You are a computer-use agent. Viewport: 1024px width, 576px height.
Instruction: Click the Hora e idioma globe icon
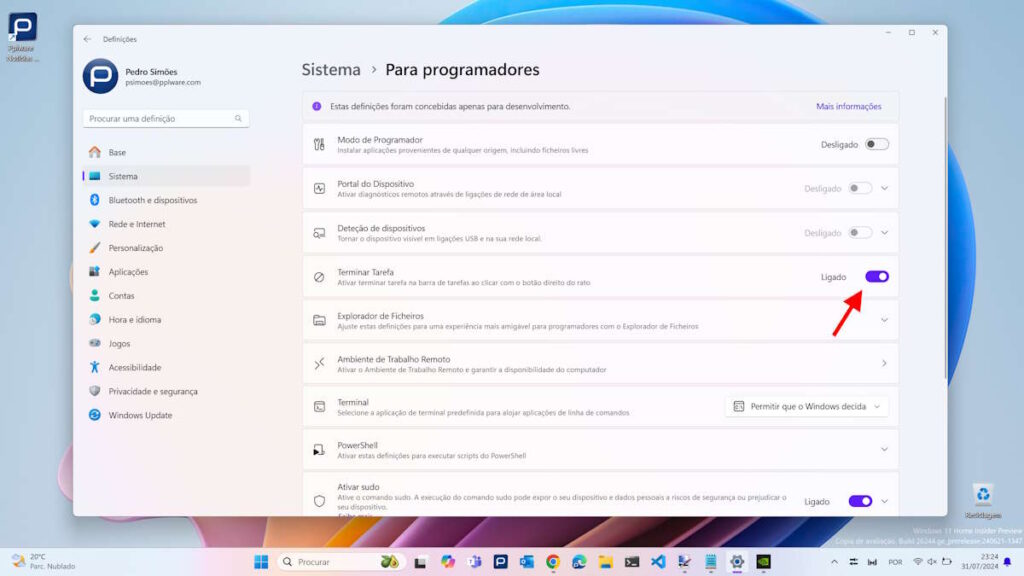pos(95,319)
